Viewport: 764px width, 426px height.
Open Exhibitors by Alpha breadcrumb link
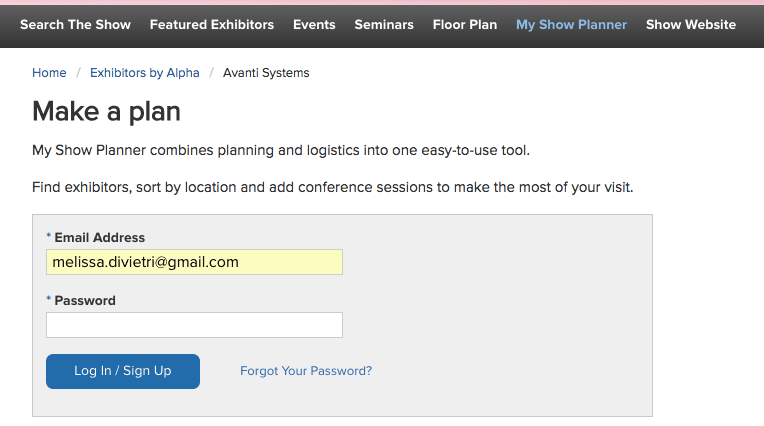144,73
